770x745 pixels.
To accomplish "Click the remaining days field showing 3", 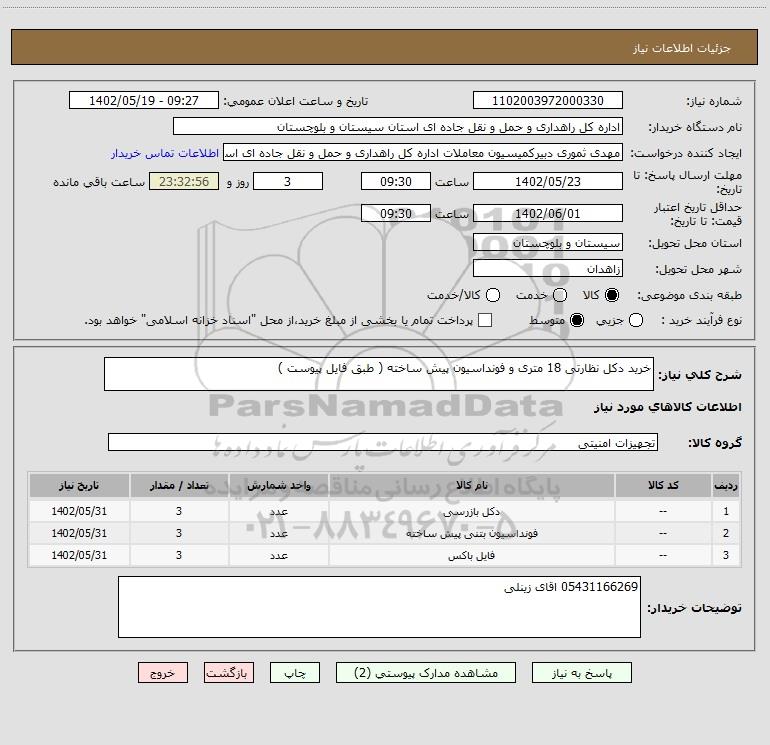I will (288, 181).
